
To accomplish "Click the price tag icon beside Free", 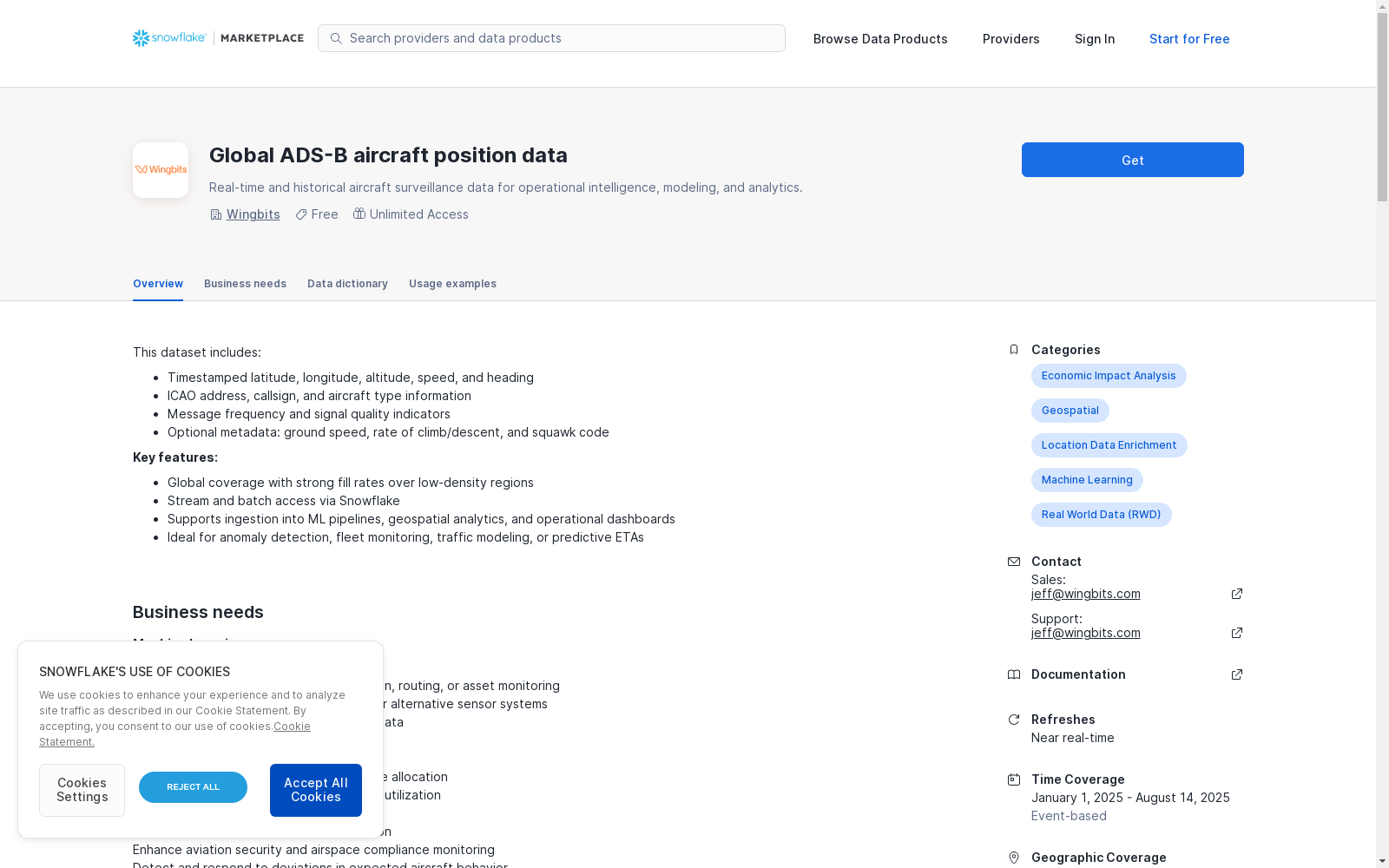I will 301,214.
